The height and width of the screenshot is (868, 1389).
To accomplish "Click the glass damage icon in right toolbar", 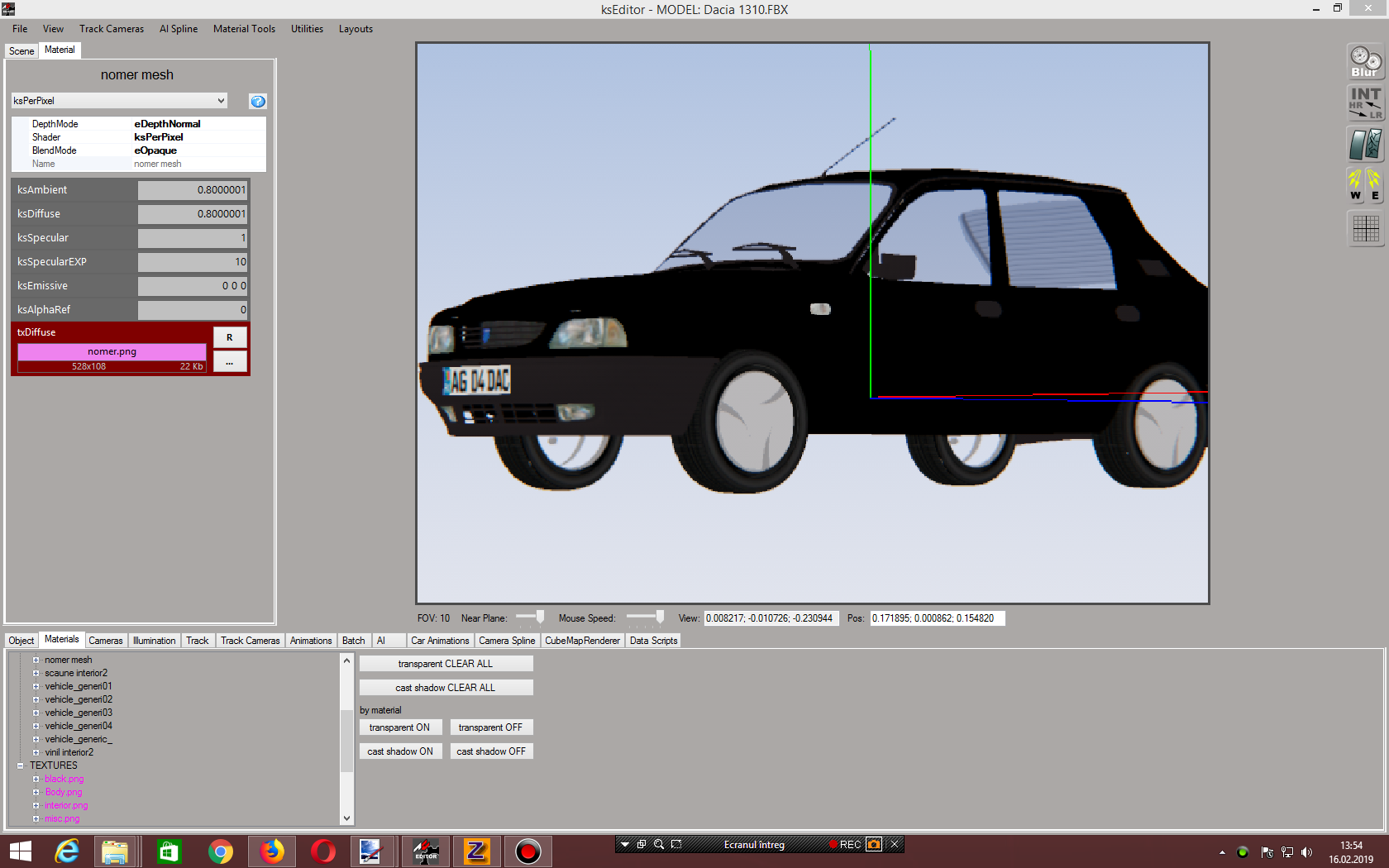I will [x=1365, y=145].
